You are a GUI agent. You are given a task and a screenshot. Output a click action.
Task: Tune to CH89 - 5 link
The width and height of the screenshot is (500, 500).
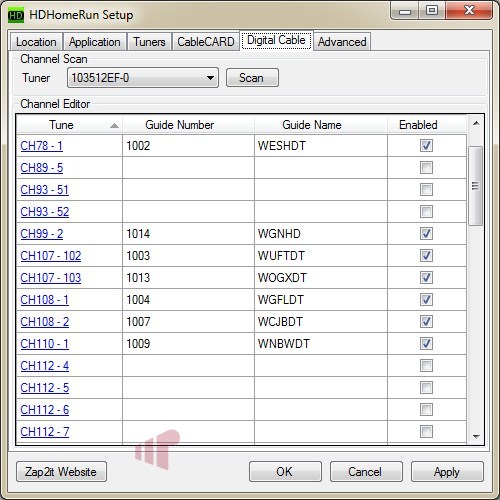pyautogui.click(x=42, y=168)
